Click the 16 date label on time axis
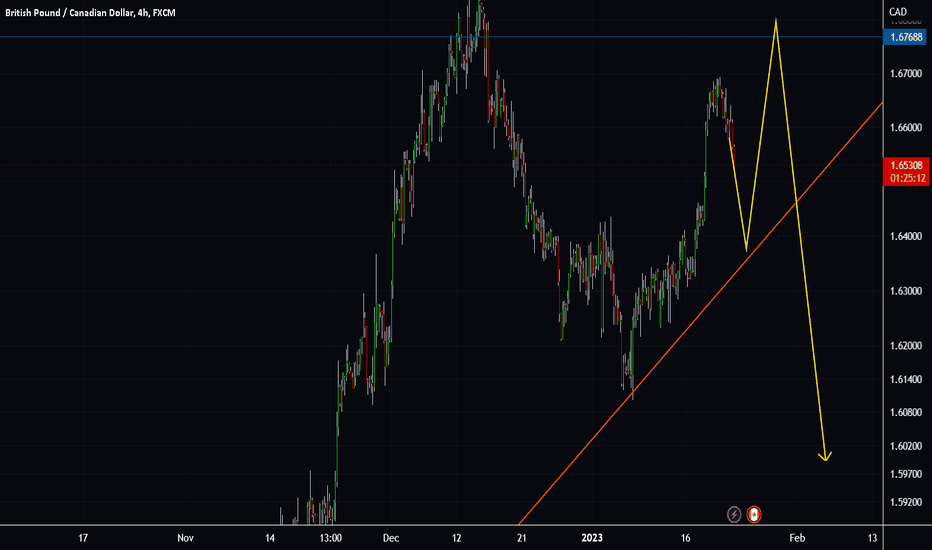The height and width of the screenshot is (550, 932). (x=685, y=538)
